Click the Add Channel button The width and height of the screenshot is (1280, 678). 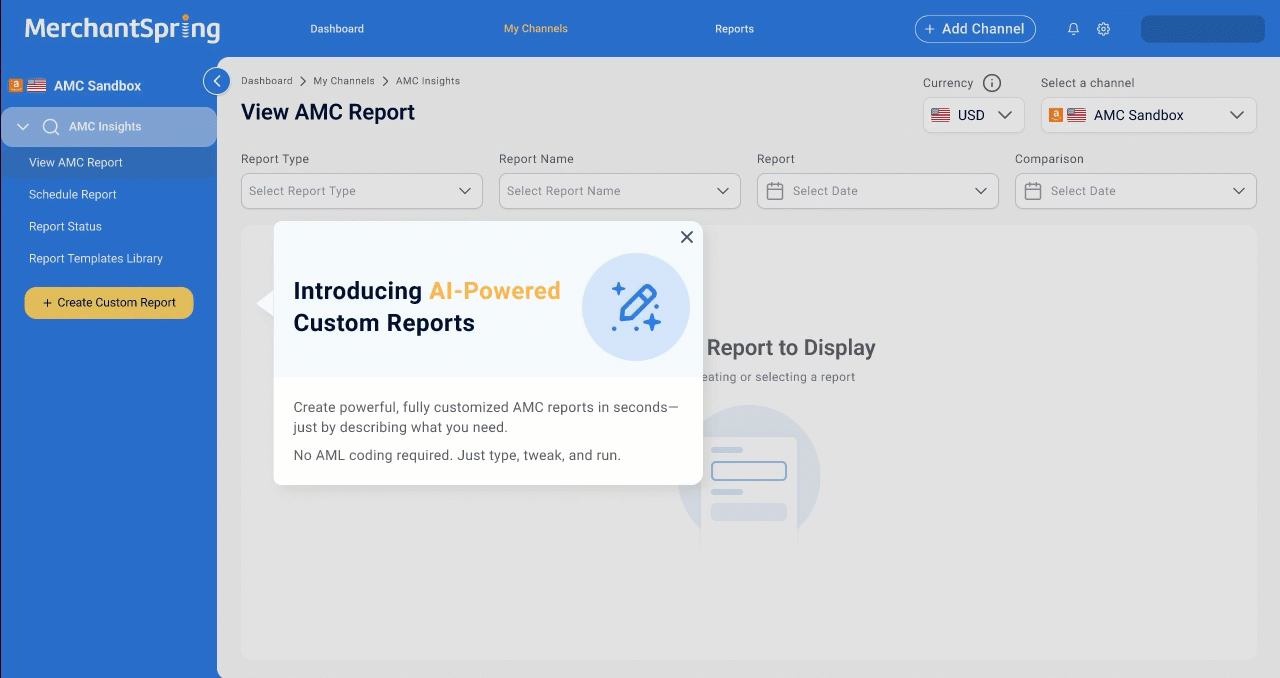coord(975,29)
